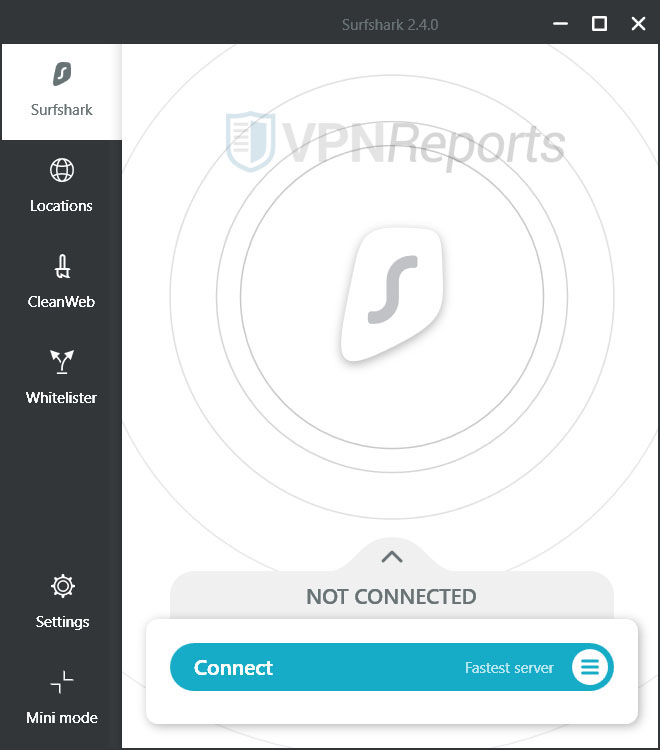The width and height of the screenshot is (660, 750).
Task: Click the Settings label in sidebar
Action: click(x=62, y=622)
